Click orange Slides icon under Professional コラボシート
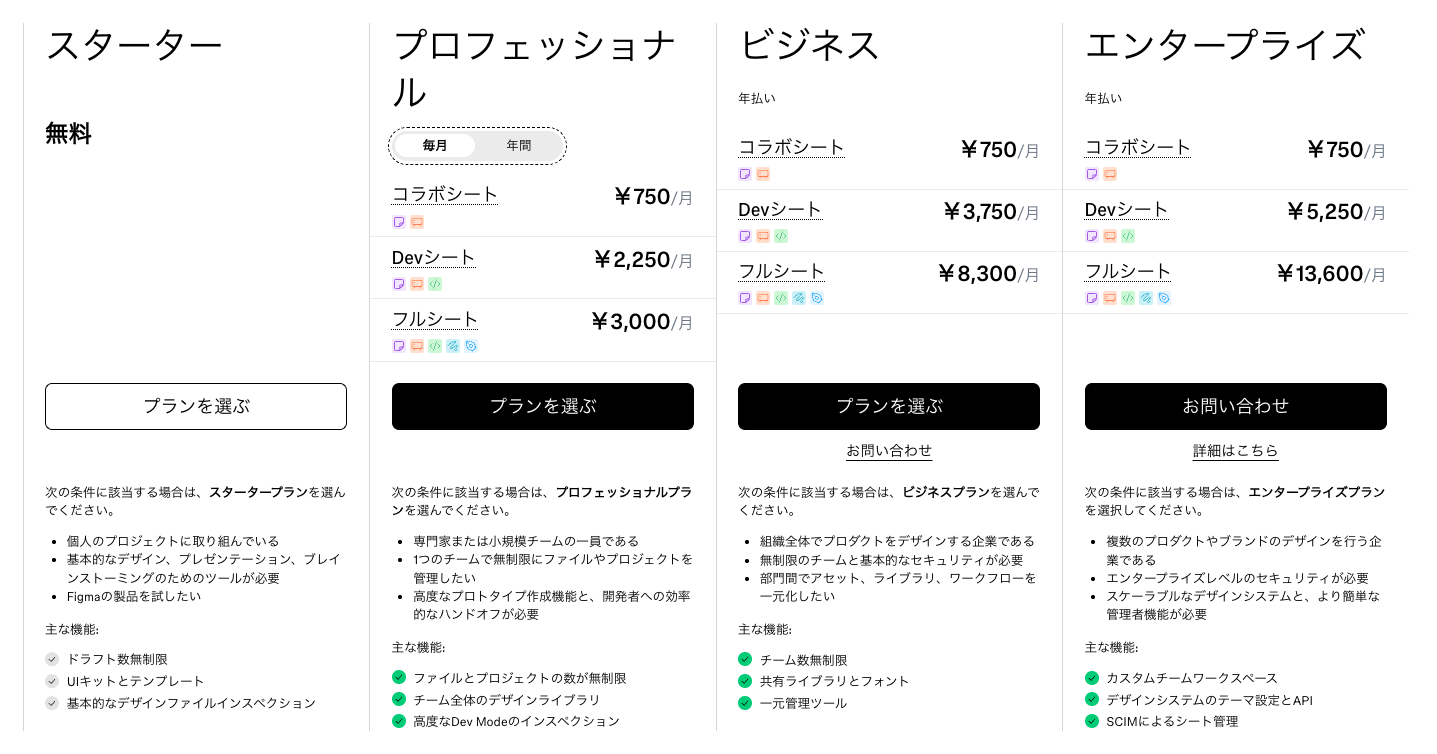The height and width of the screenshot is (754, 1437). coord(417,222)
